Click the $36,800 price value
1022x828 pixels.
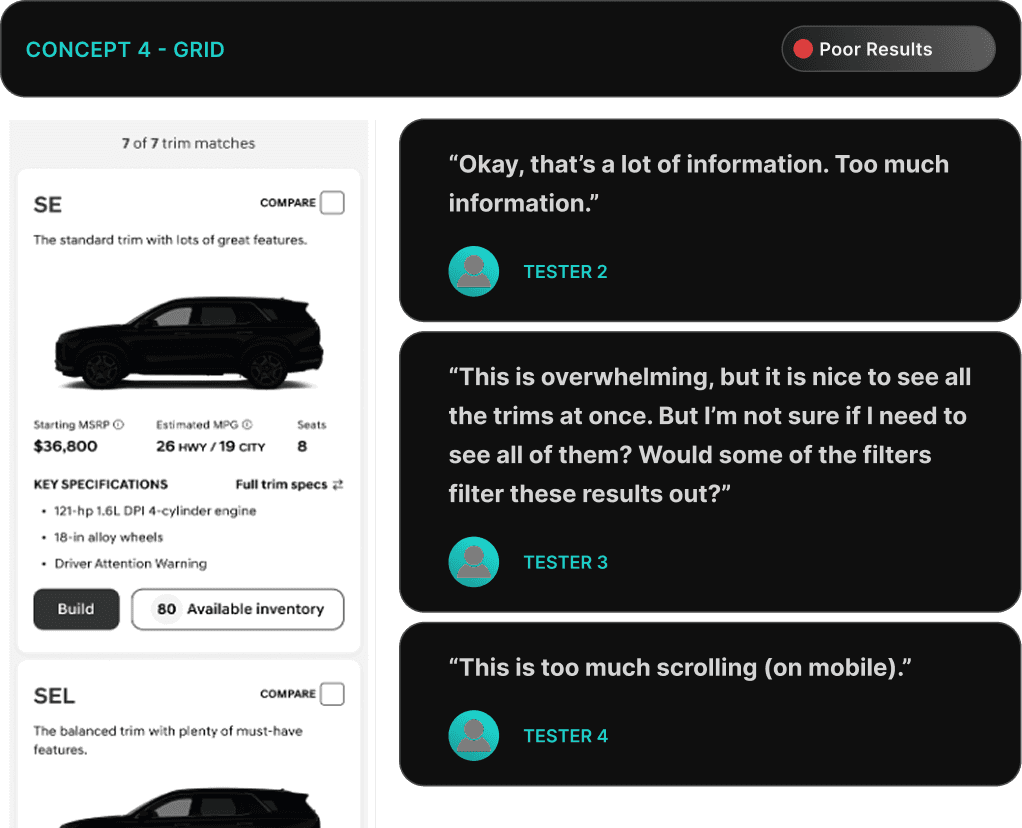[65, 447]
